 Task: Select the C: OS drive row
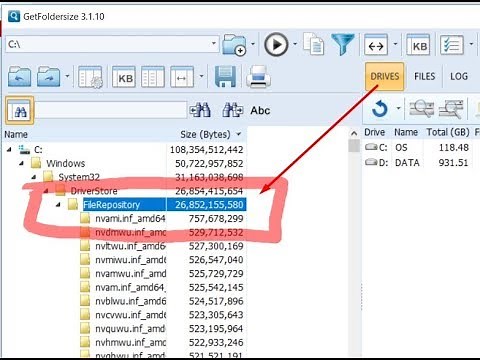click(417, 147)
